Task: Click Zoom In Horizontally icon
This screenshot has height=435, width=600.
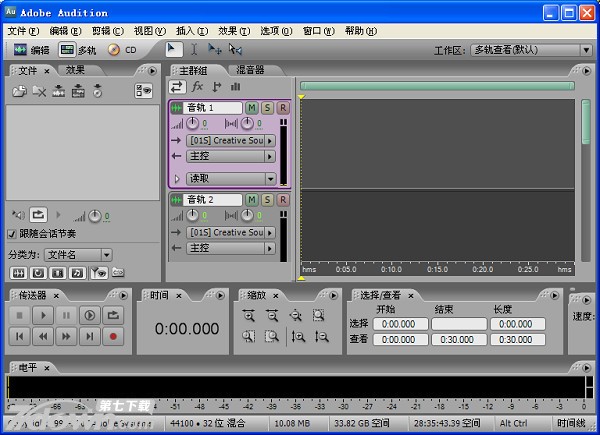Action: (x=249, y=315)
